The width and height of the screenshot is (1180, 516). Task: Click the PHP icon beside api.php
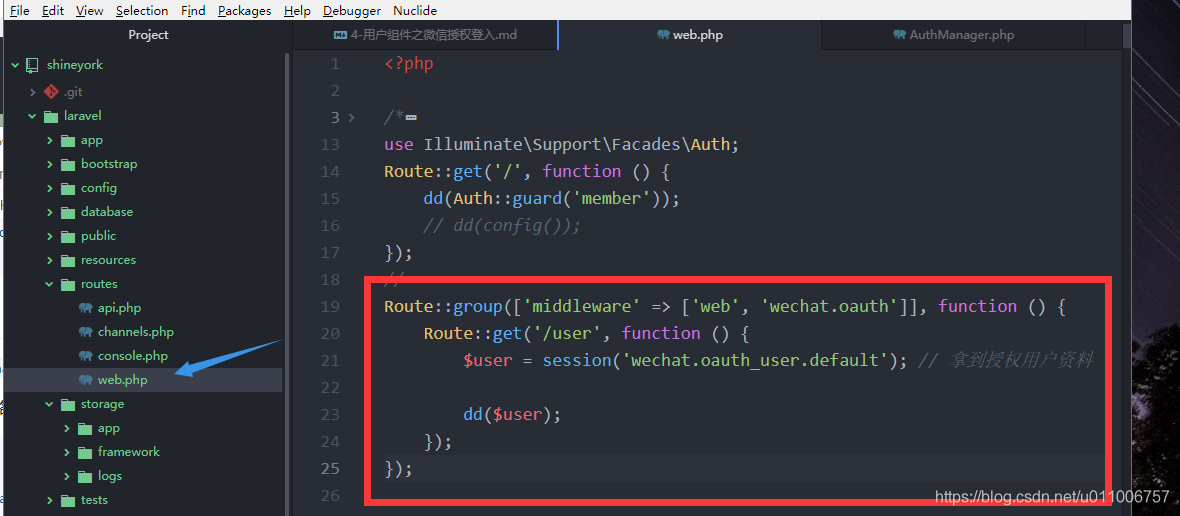[85, 308]
